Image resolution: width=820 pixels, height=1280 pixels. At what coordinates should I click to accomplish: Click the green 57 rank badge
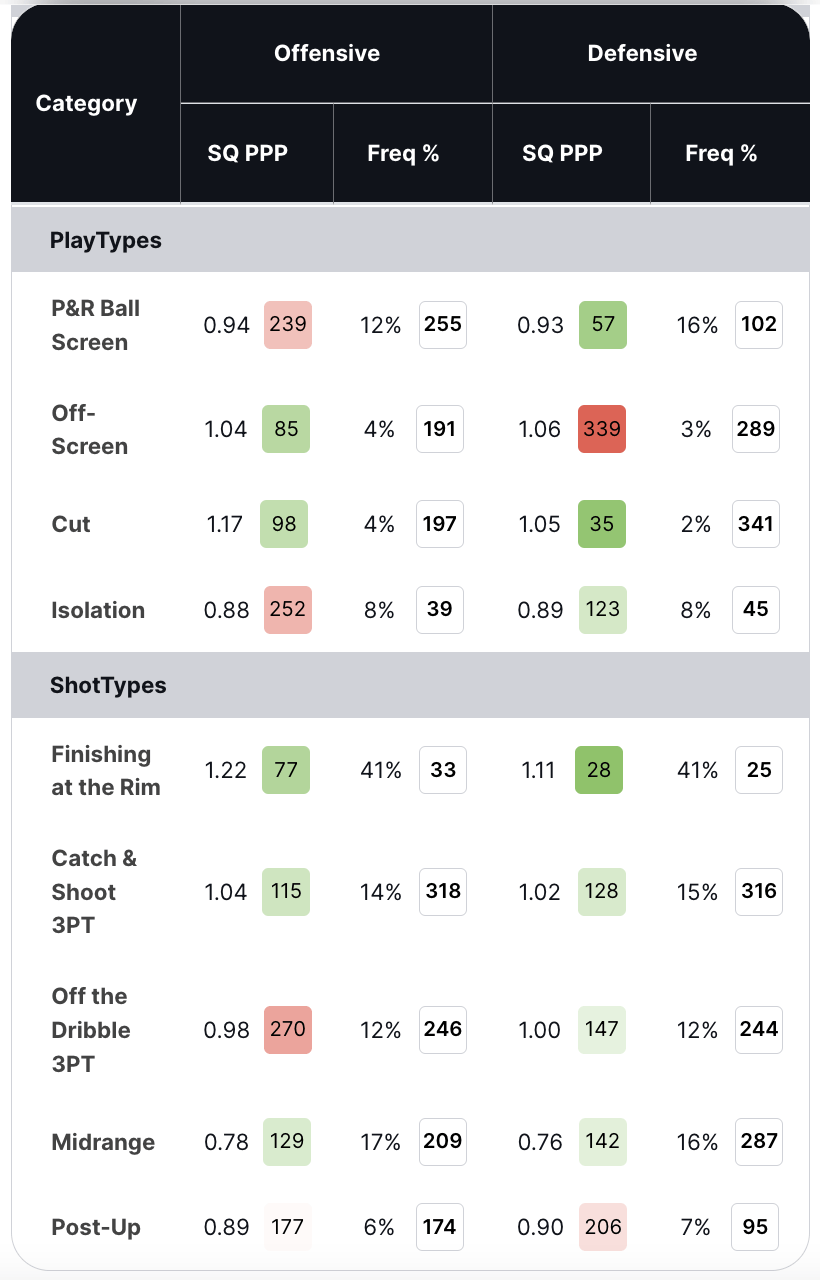(x=602, y=325)
